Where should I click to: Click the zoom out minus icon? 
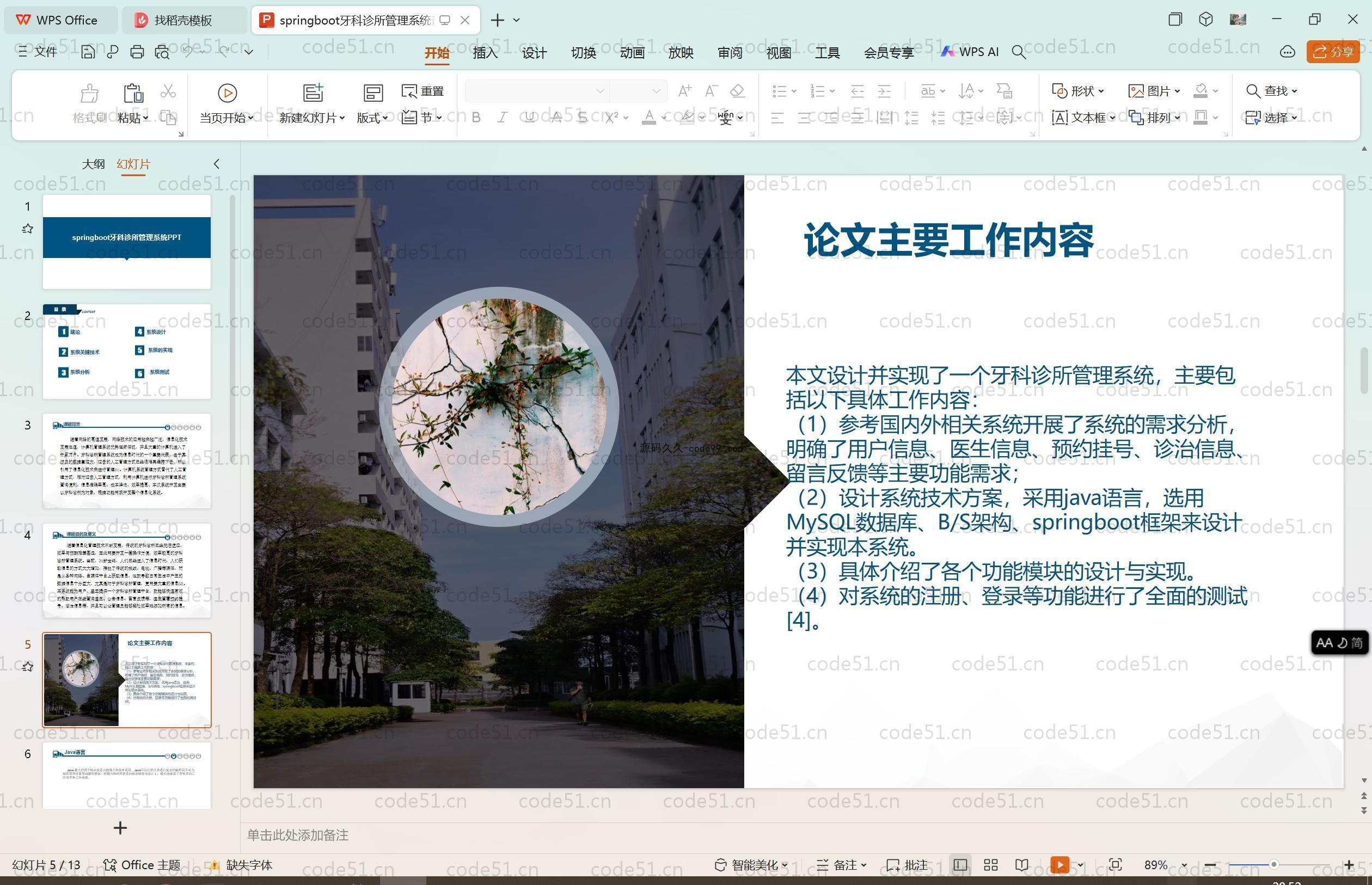point(1209,865)
